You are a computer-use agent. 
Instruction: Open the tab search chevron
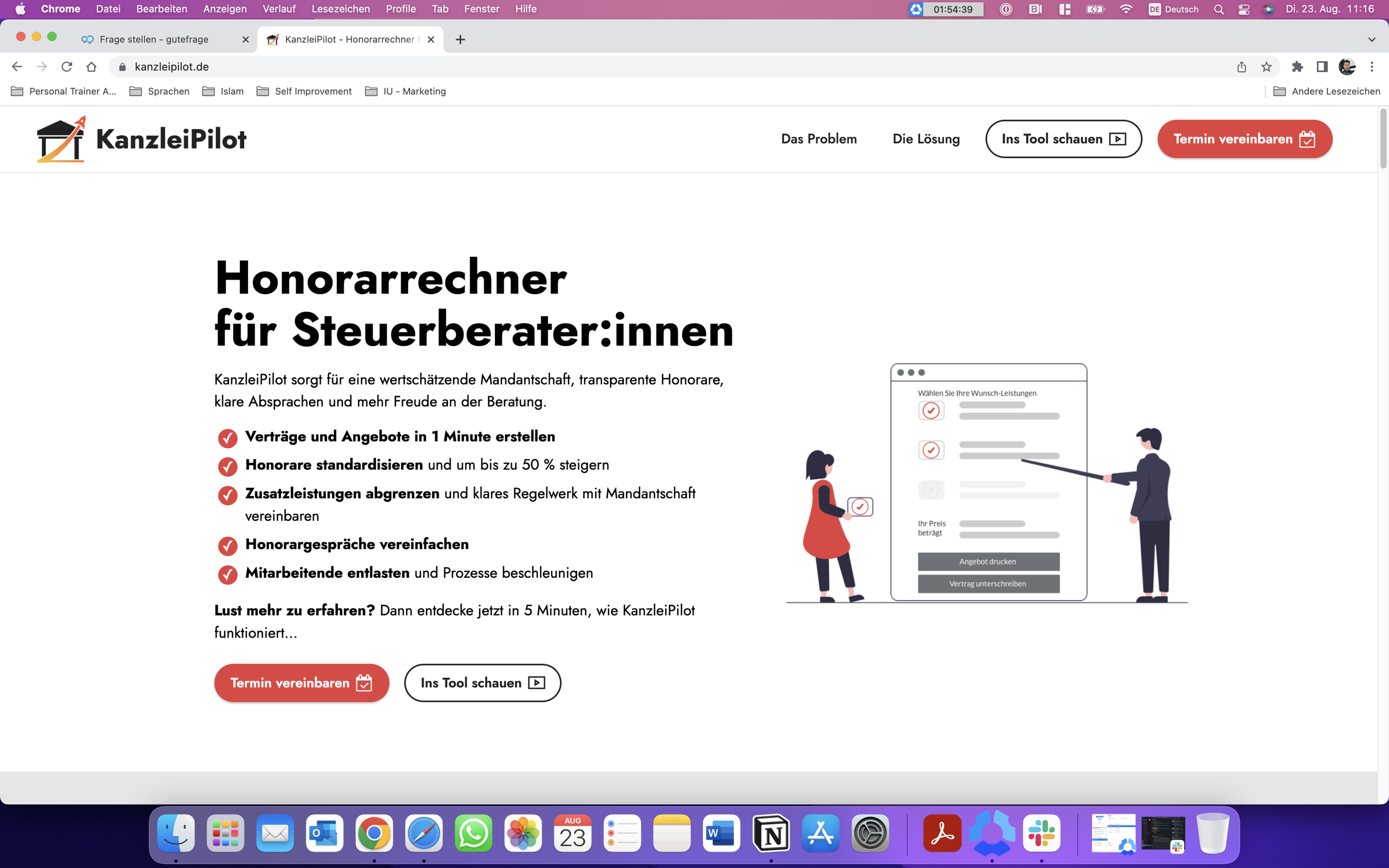(x=1371, y=39)
